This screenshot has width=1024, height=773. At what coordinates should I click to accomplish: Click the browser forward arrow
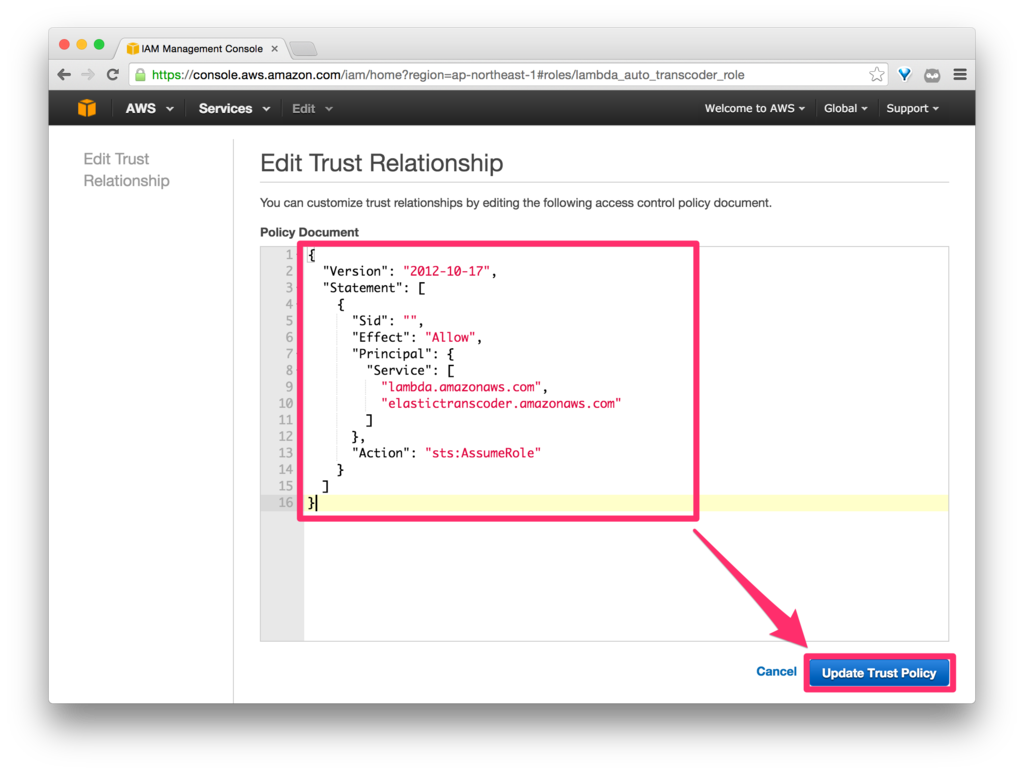click(x=88, y=74)
